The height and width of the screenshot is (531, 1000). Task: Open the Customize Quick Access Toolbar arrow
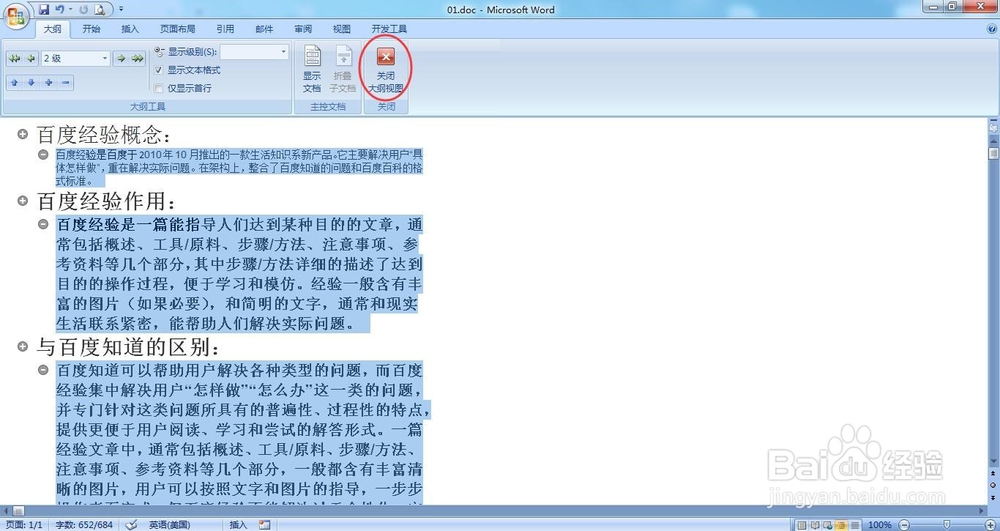click(121, 10)
